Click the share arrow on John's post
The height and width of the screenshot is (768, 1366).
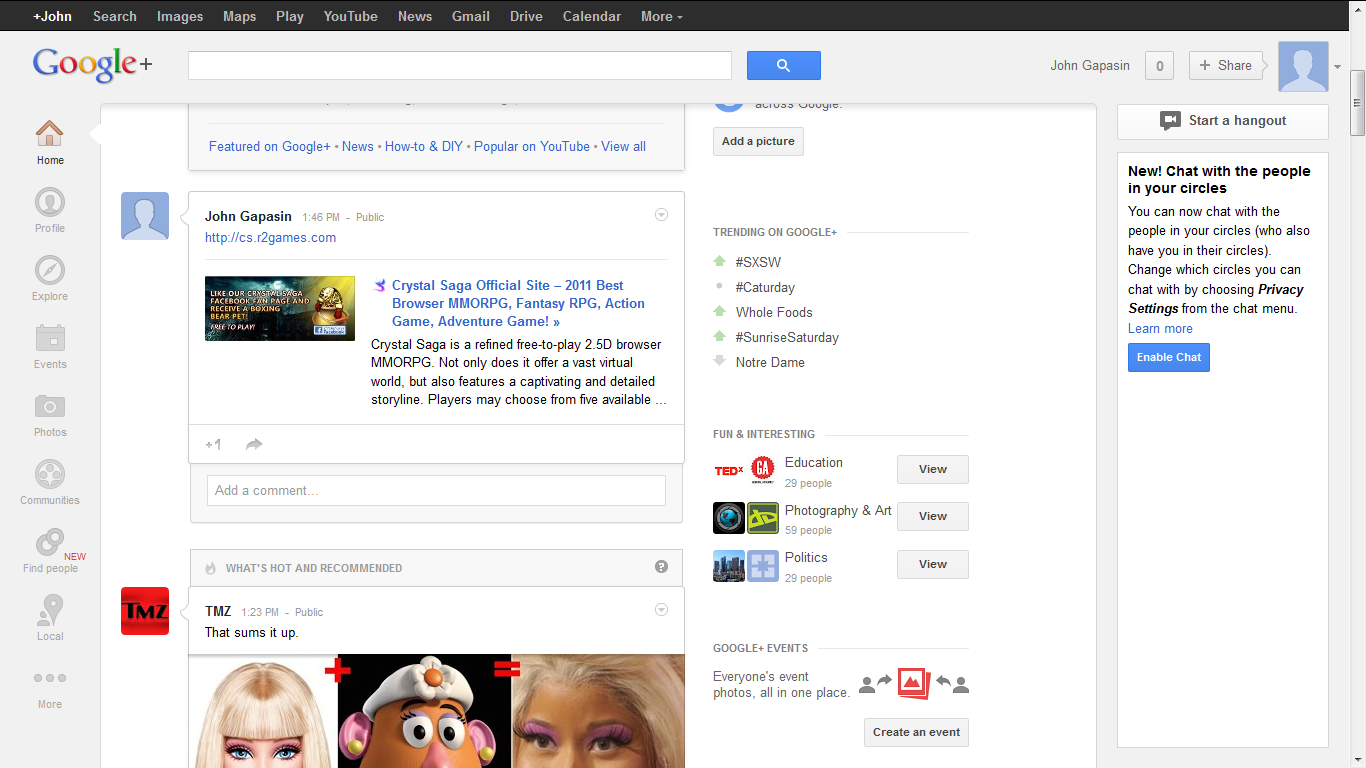pos(254,444)
